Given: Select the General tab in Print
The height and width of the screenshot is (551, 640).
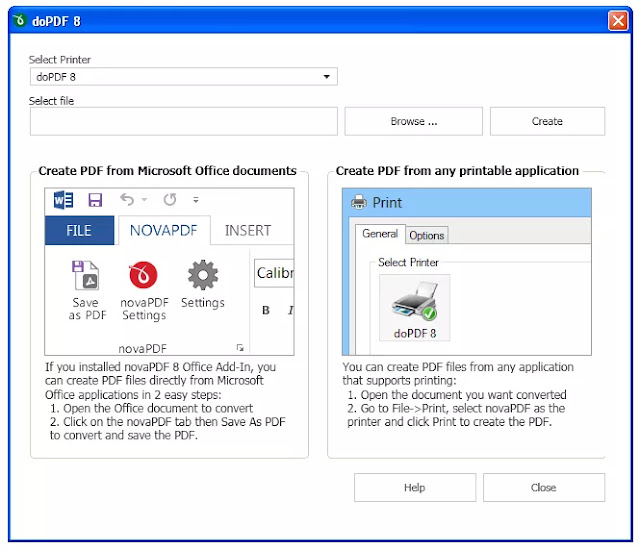Looking at the screenshot, I should 380,234.
